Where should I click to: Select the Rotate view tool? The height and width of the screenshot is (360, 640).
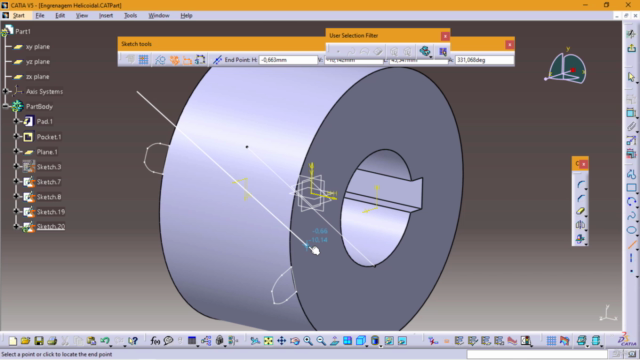[295, 340]
